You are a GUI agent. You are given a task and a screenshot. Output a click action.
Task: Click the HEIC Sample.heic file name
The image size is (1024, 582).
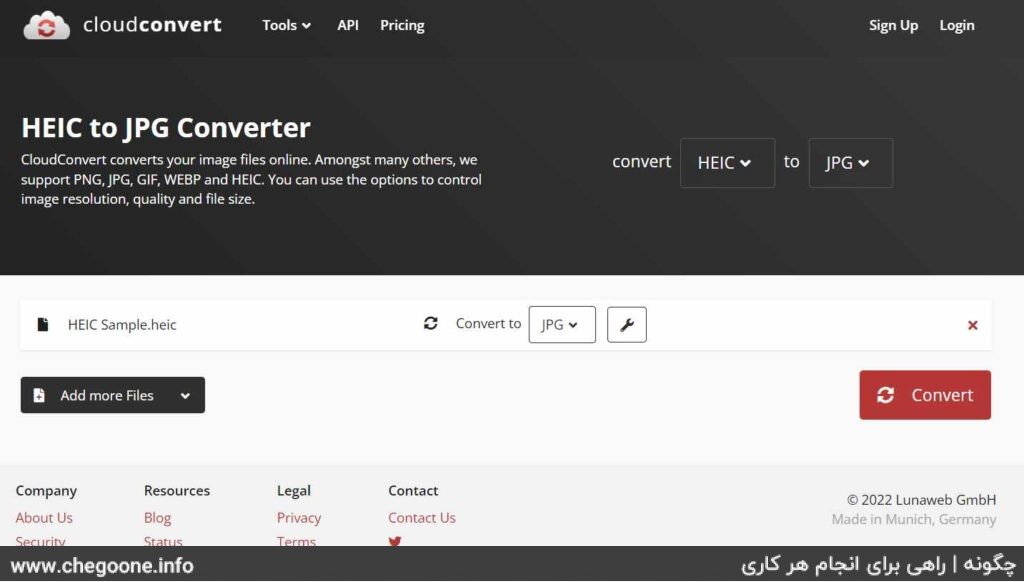click(122, 325)
